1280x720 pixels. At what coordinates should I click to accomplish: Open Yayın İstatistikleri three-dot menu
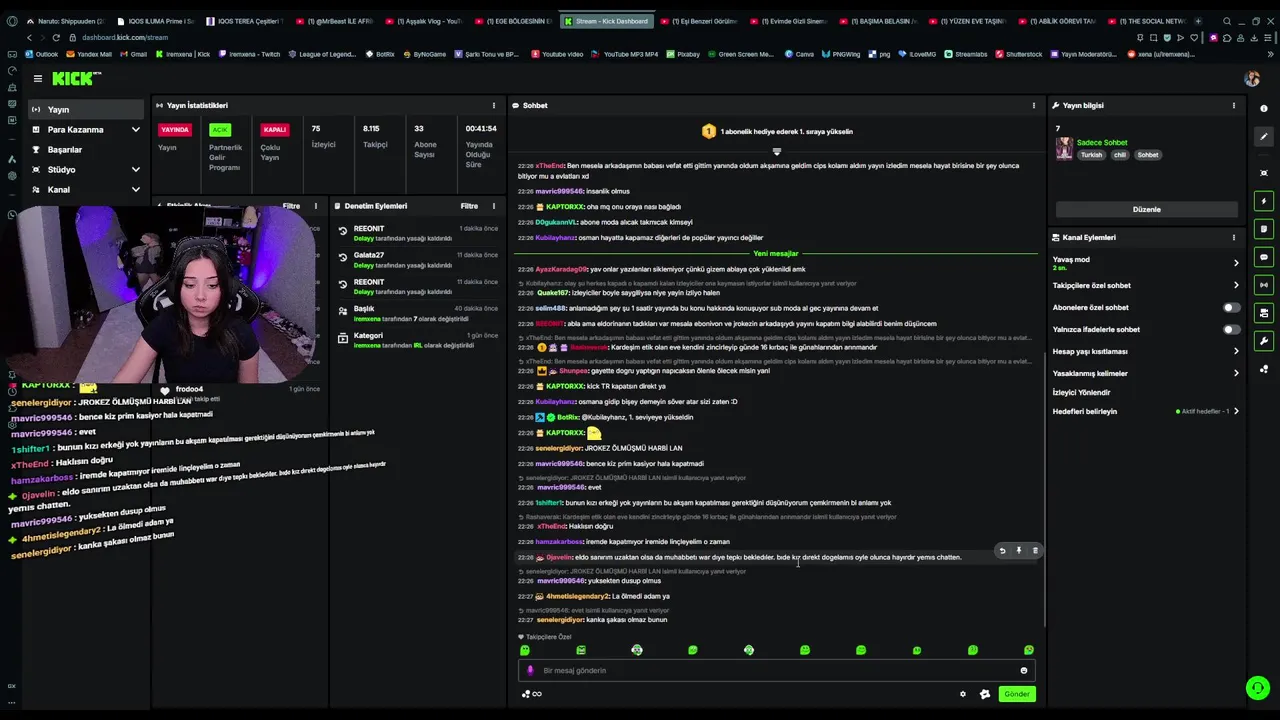pyautogui.click(x=493, y=105)
